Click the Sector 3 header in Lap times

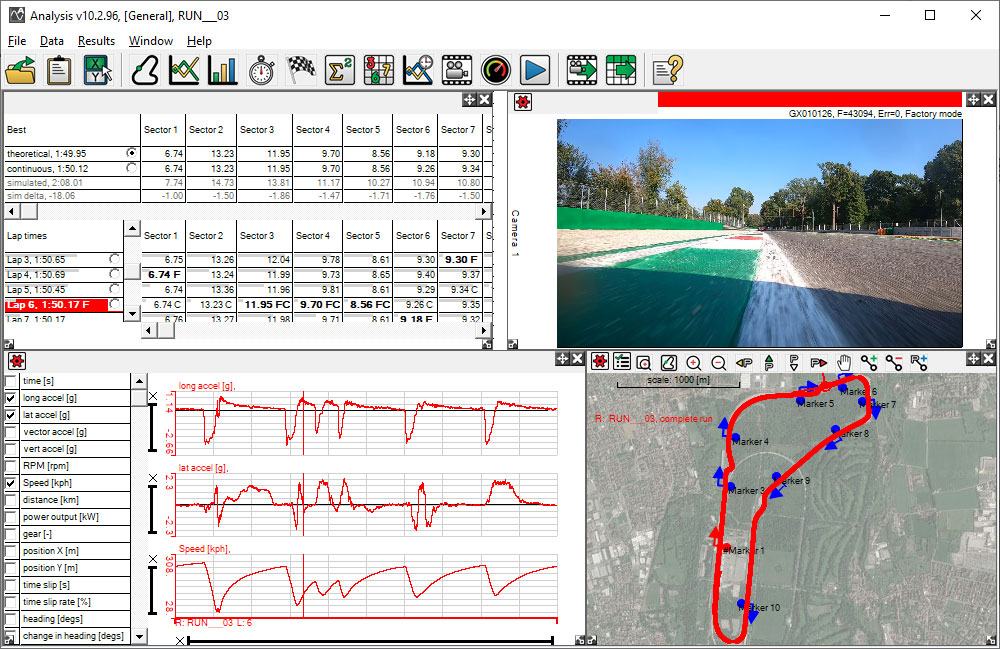click(x=256, y=236)
